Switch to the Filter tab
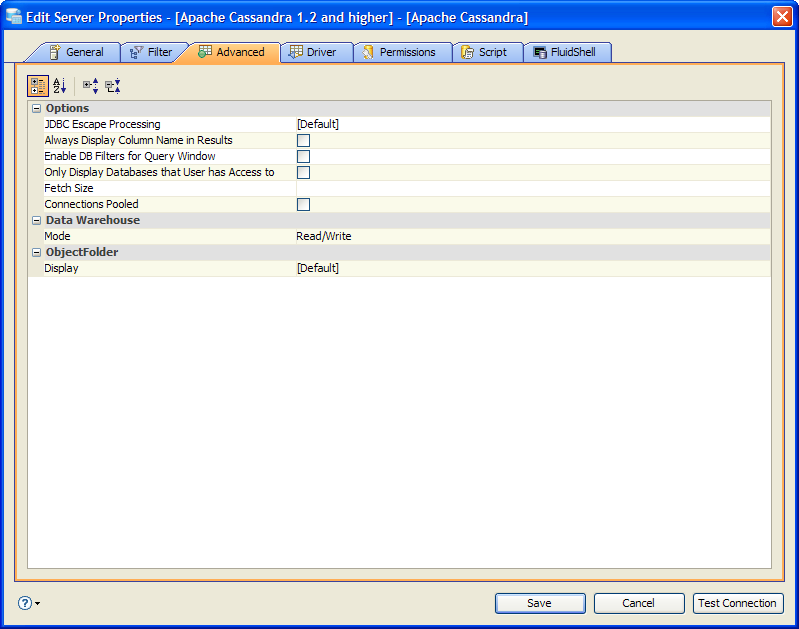This screenshot has width=799, height=629. (151, 52)
